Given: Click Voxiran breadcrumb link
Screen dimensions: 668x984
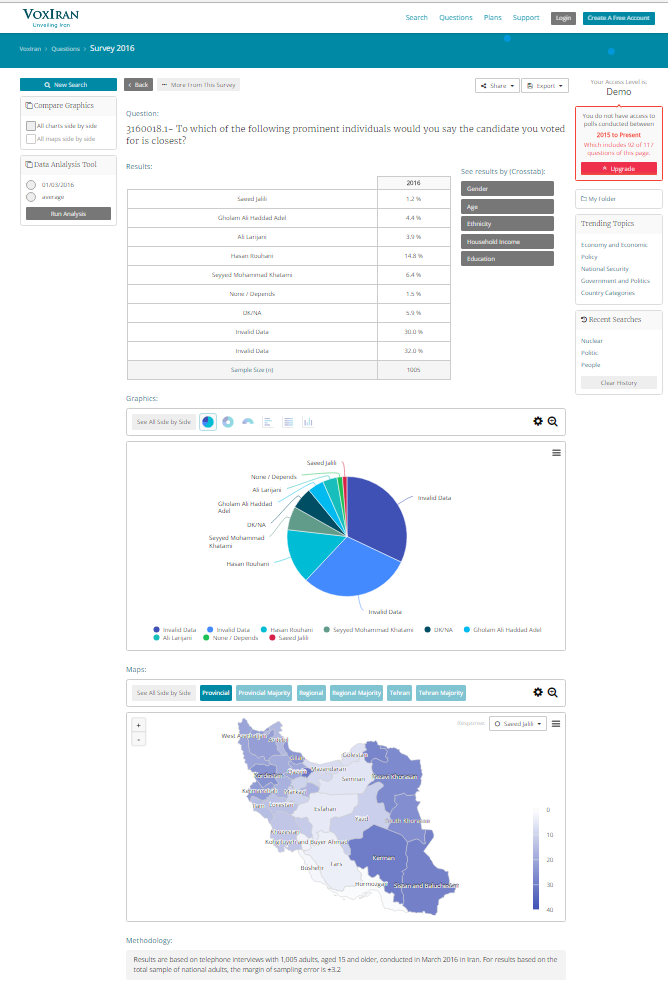Looking at the screenshot, I should [30, 49].
